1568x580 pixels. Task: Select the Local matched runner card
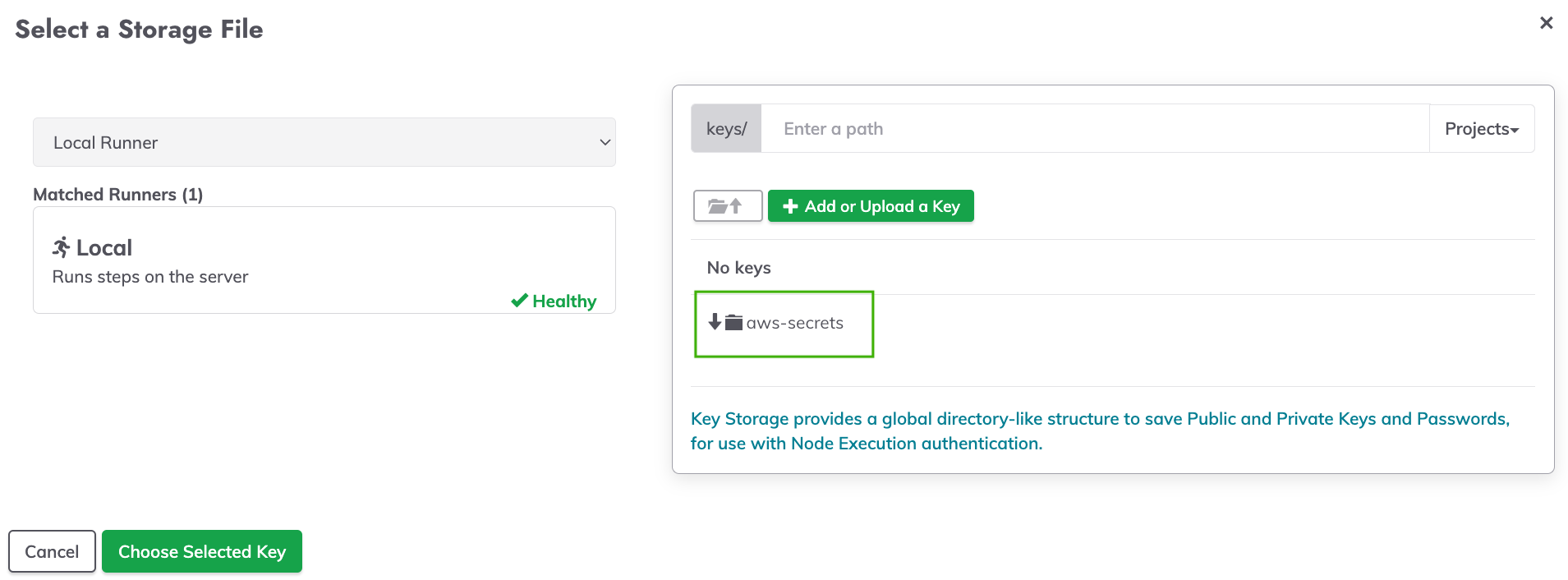[x=324, y=260]
